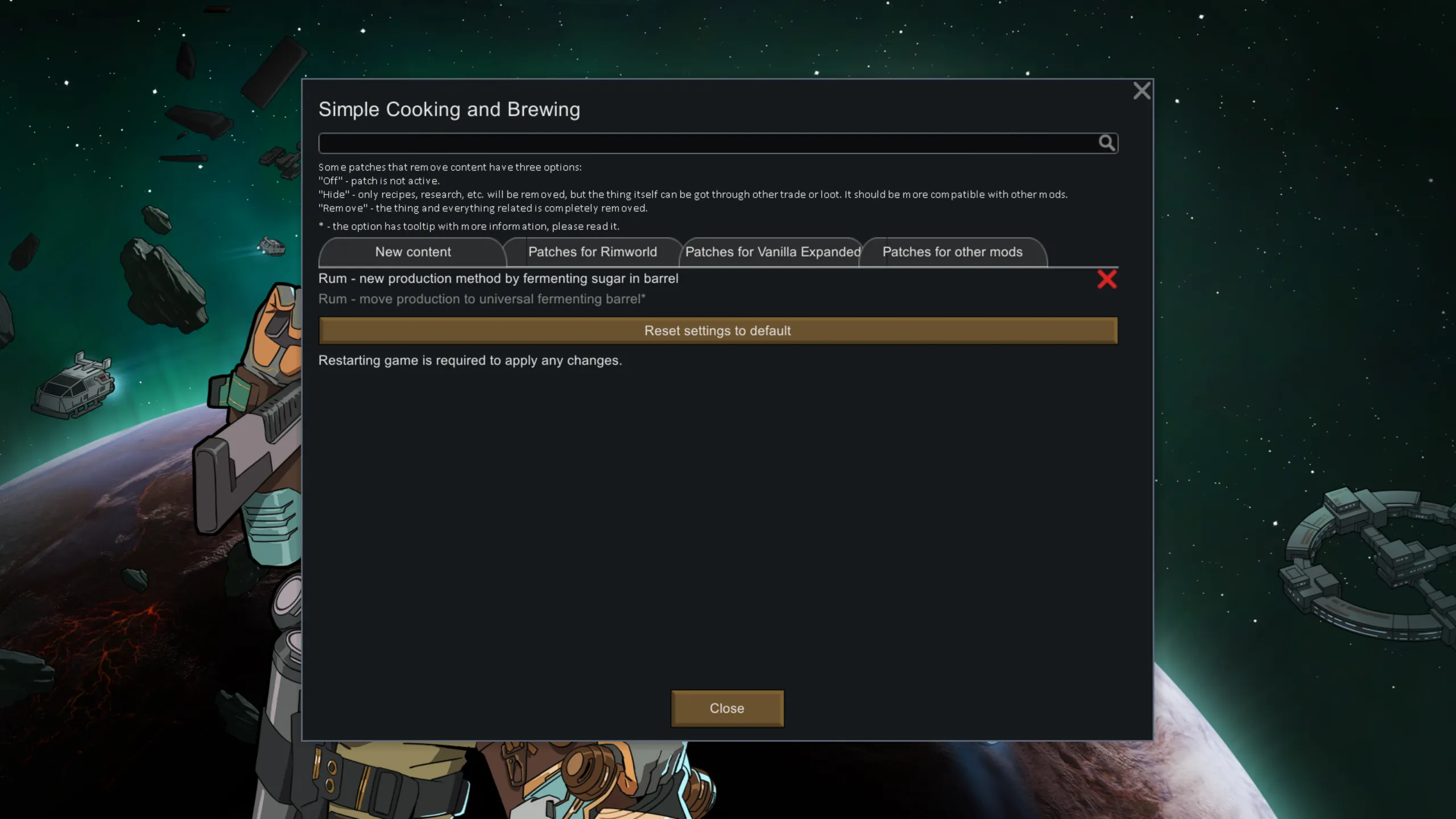Go to the Patches for other mods tab

coord(952,252)
